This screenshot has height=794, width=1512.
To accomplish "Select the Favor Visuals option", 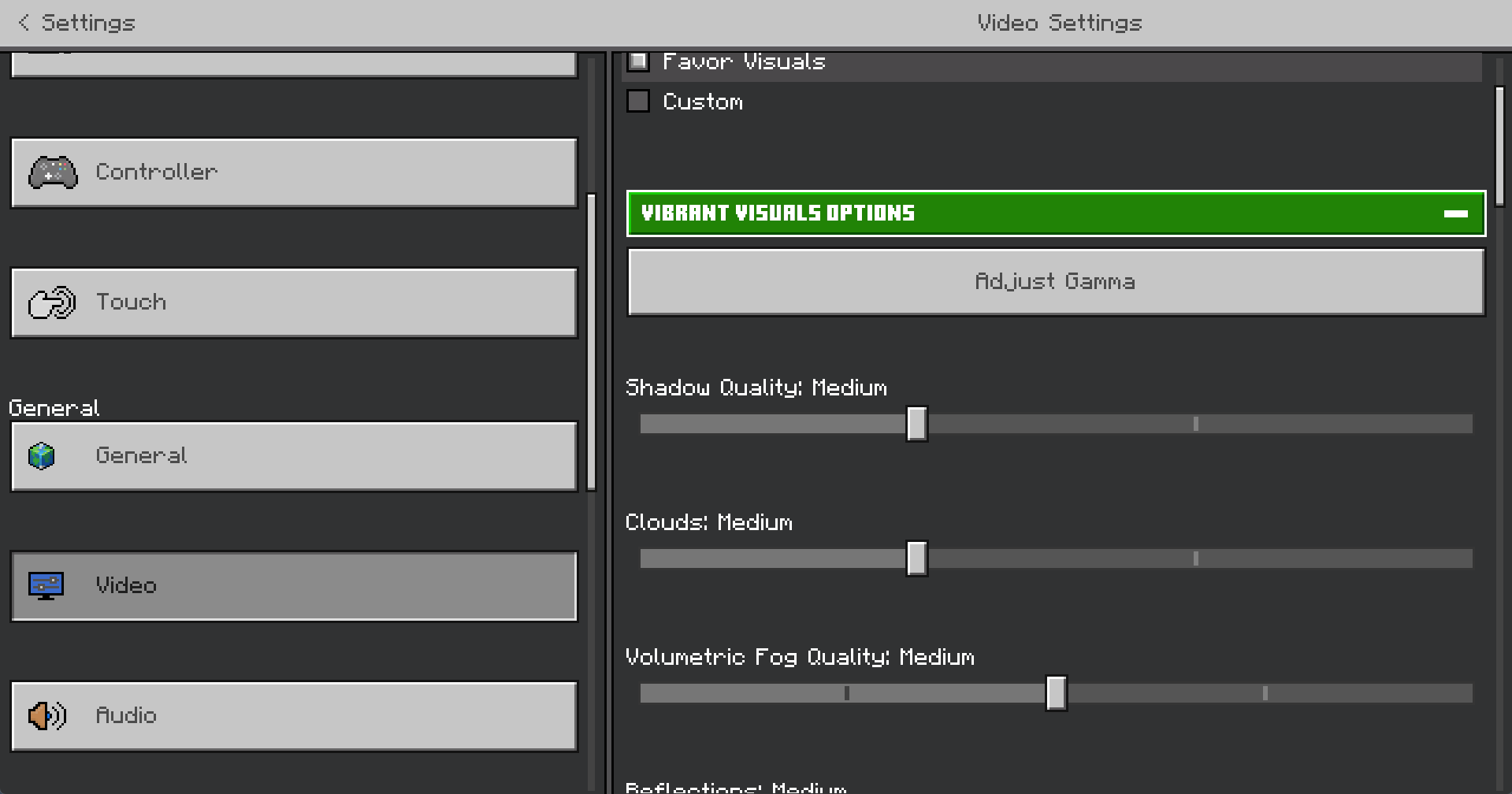I will click(638, 61).
